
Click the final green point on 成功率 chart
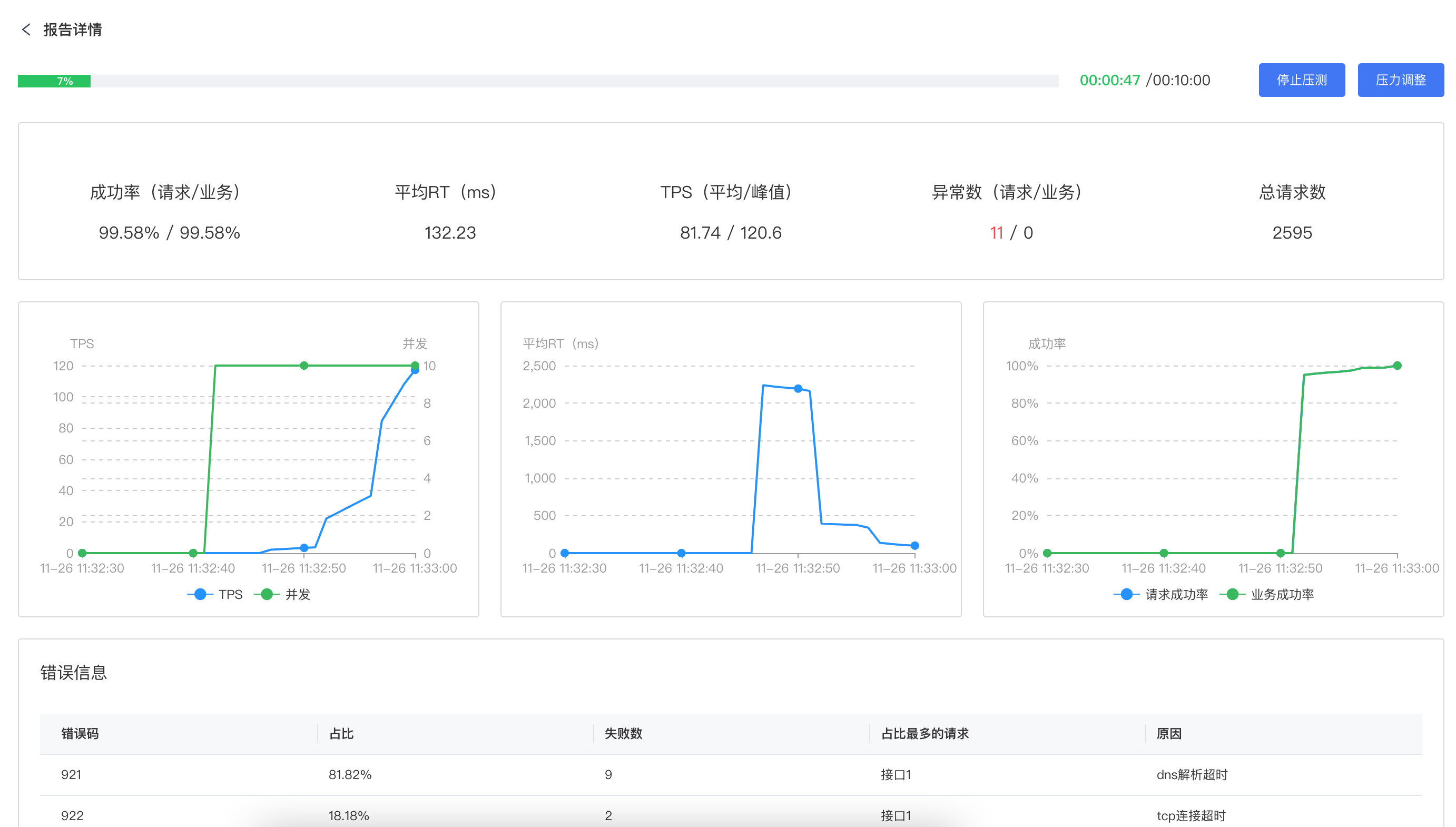[x=1397, y=366]
